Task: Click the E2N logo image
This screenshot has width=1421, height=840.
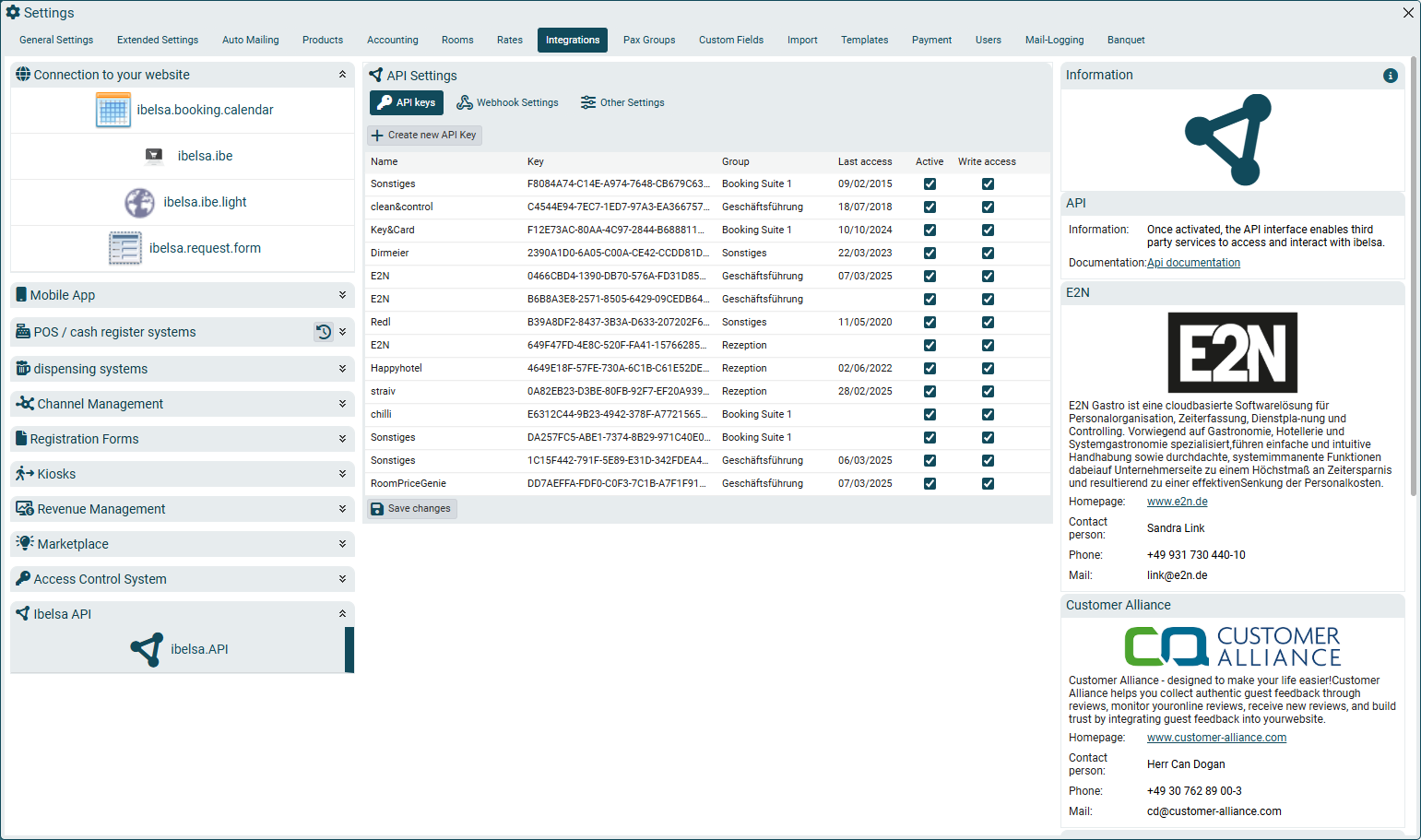Action: click(1233, 352)
